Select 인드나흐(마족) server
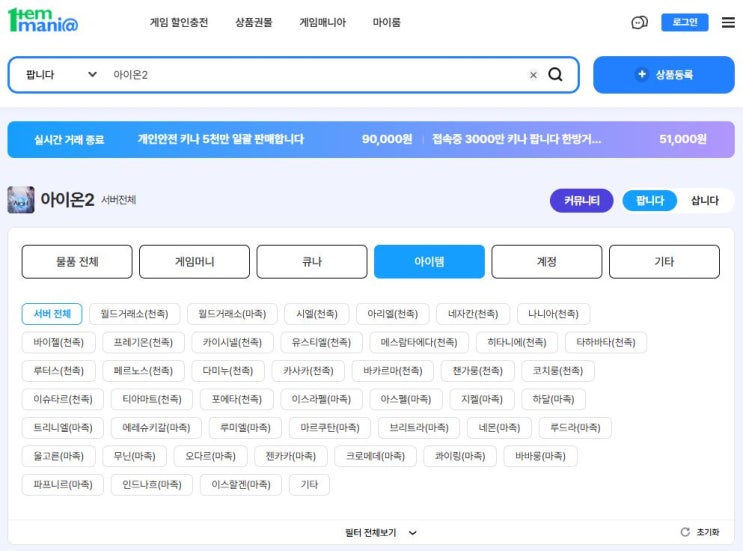The image size is (743, 551). tap(152, 484)
